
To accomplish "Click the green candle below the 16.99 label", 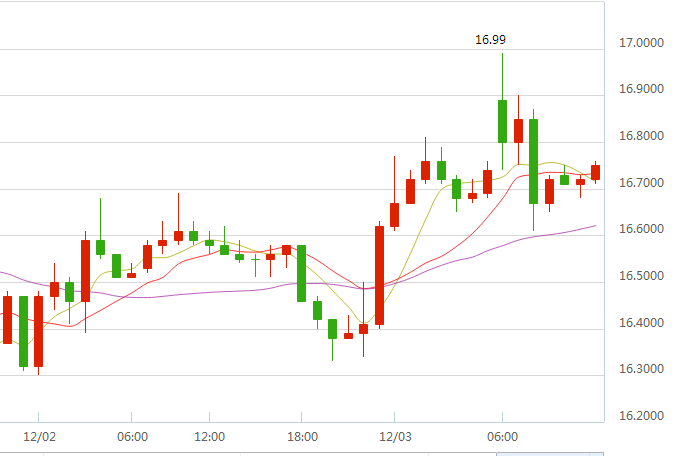I will (x=502, y=120).
